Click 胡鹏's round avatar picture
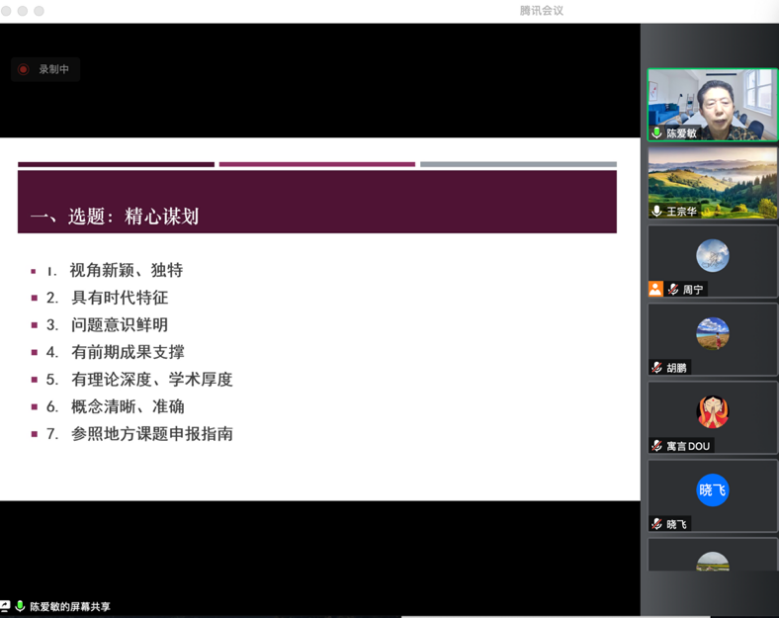Viewport: 779px width, 618px height. point(712,333)
